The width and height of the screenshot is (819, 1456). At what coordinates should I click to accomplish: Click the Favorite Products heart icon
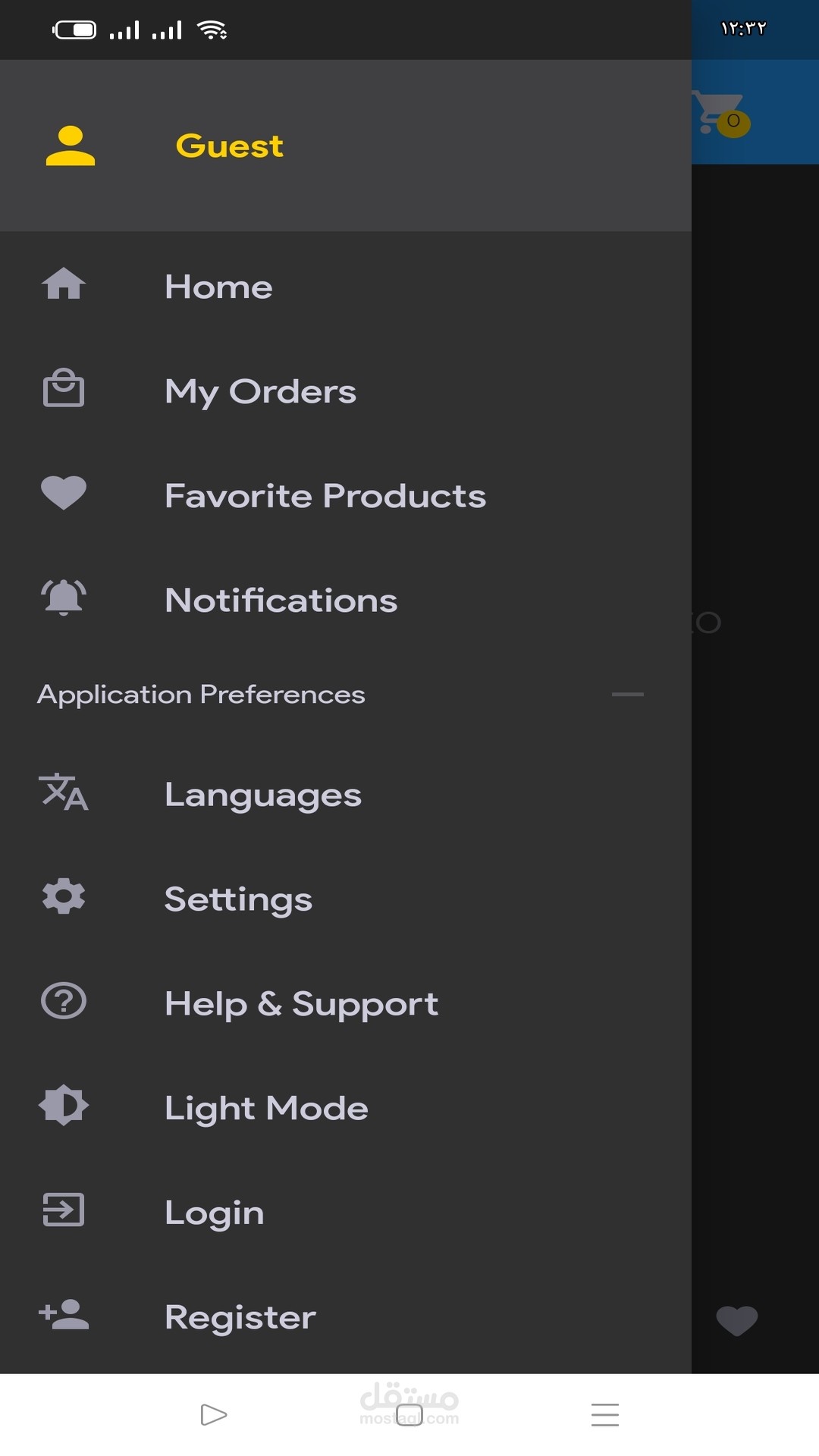pos(64,493)
